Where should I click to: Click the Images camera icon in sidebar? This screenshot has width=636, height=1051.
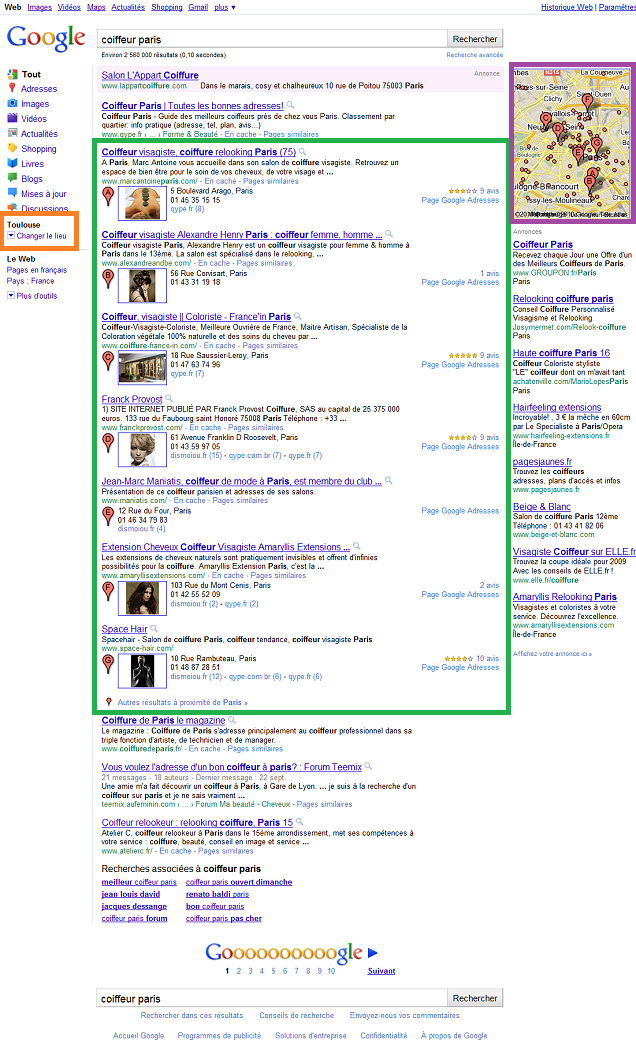(12, 103)
